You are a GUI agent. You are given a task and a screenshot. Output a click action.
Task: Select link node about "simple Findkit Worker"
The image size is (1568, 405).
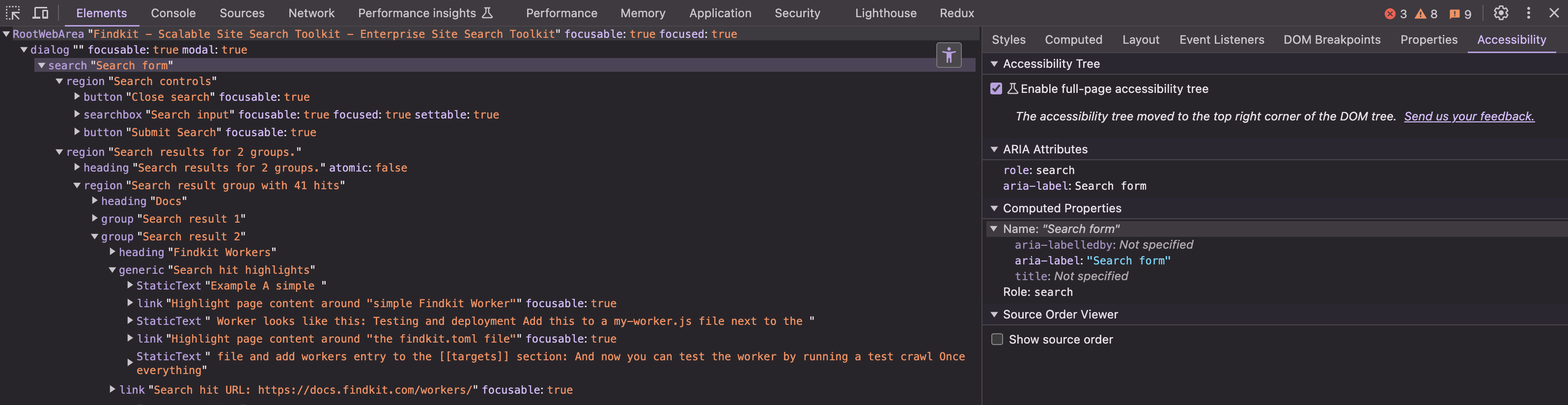pos(376,303)
